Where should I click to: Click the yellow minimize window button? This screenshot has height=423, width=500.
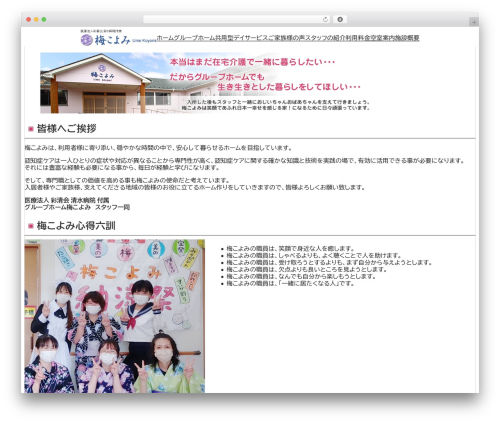pos(36,19)
